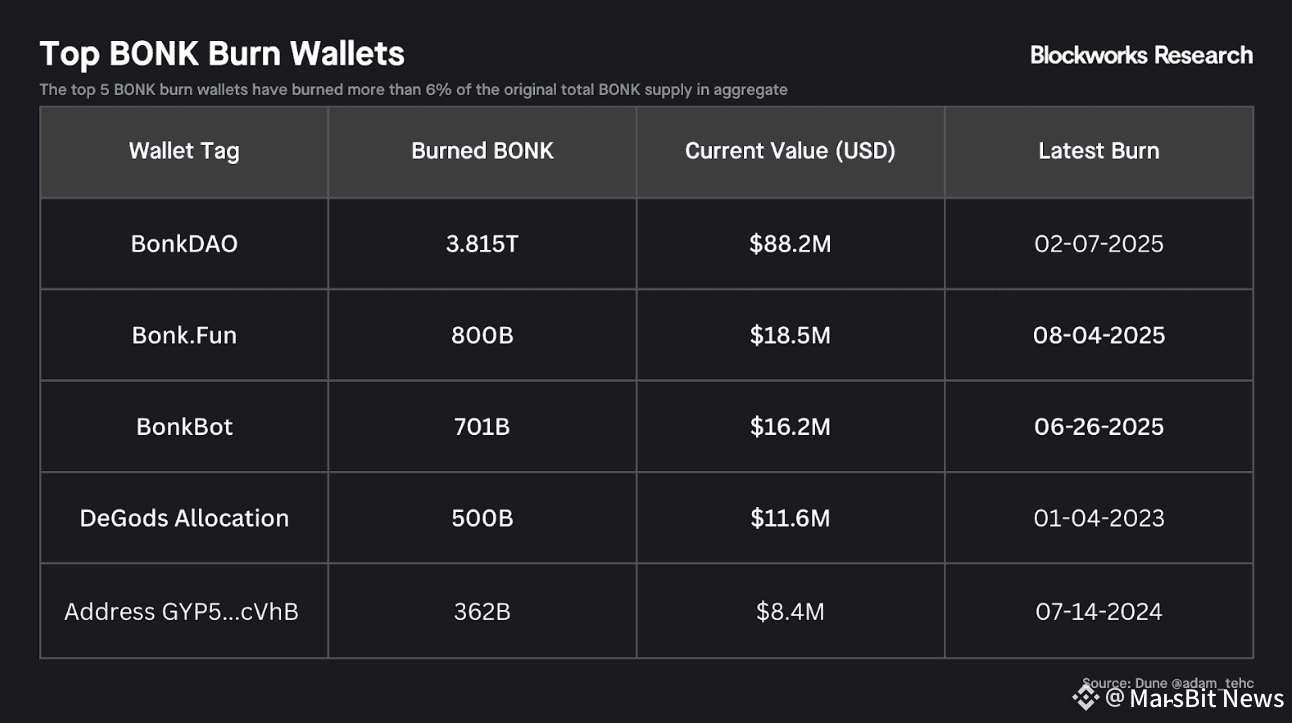Click the DeGods Allocation wallet cell
1292x723 pixels.
pos(184,518)
